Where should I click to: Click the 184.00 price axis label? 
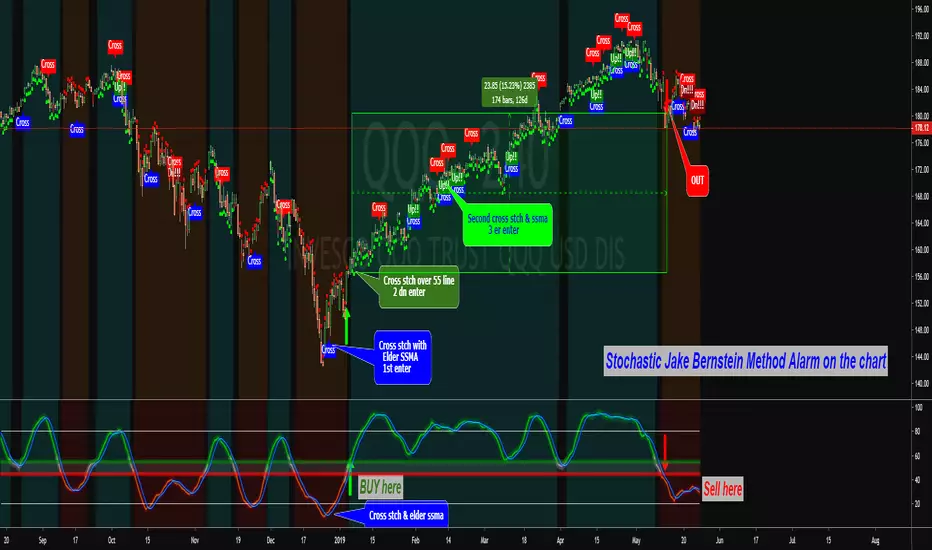click(x=922, y=90)
